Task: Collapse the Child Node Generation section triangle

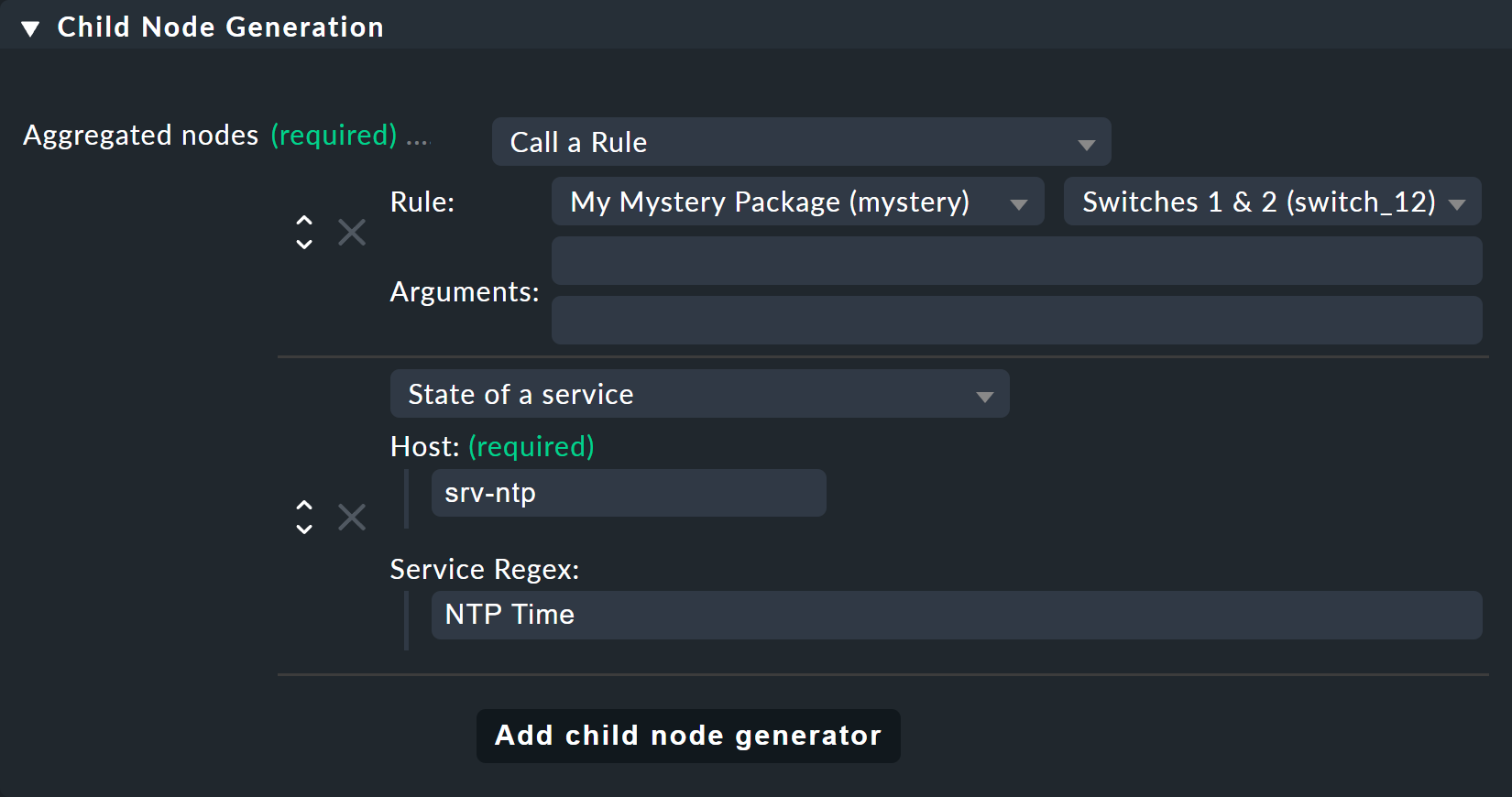Action: pos(30,28)
